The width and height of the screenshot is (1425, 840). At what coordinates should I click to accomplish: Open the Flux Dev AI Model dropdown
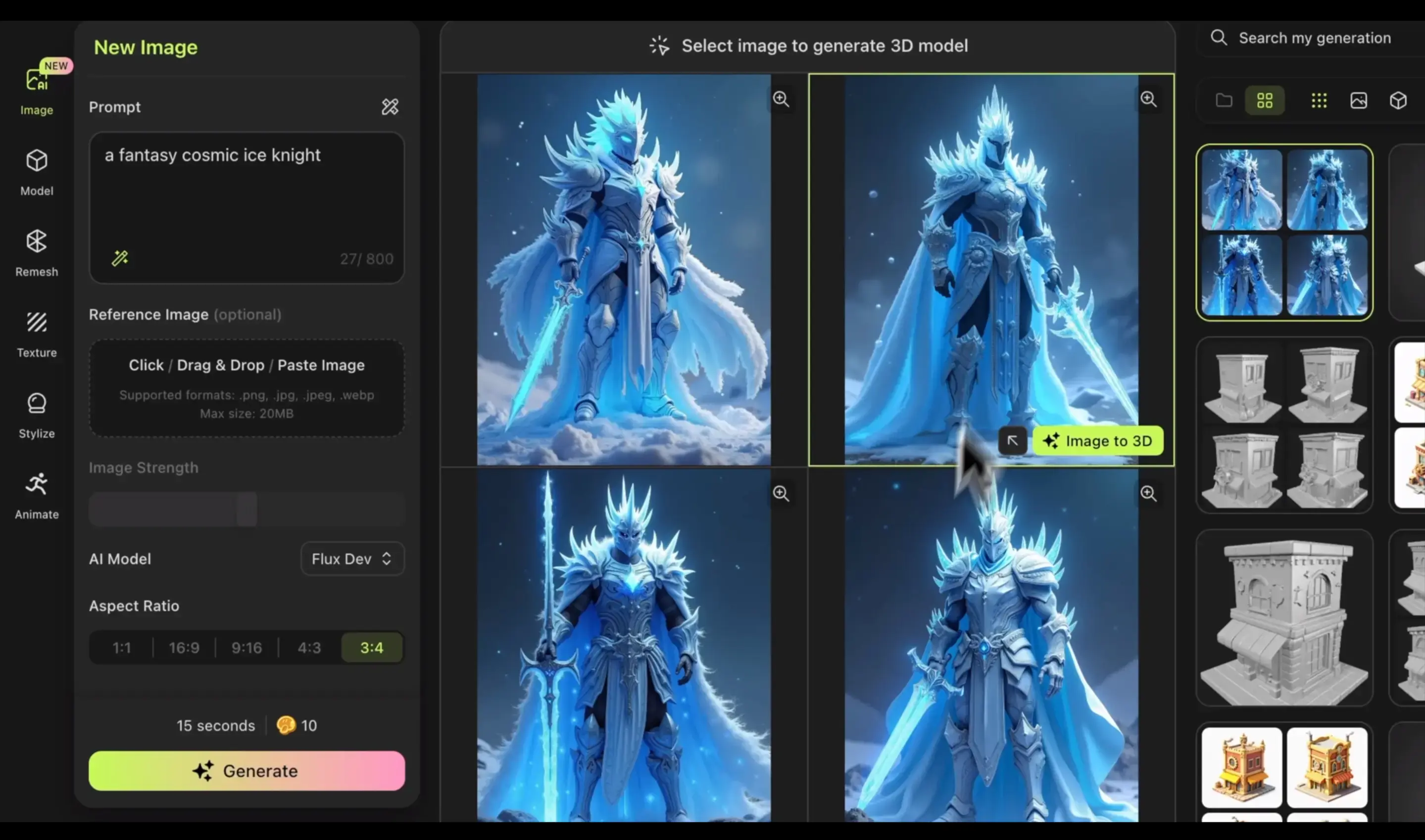pyautogui.click(x=351, y=559)
